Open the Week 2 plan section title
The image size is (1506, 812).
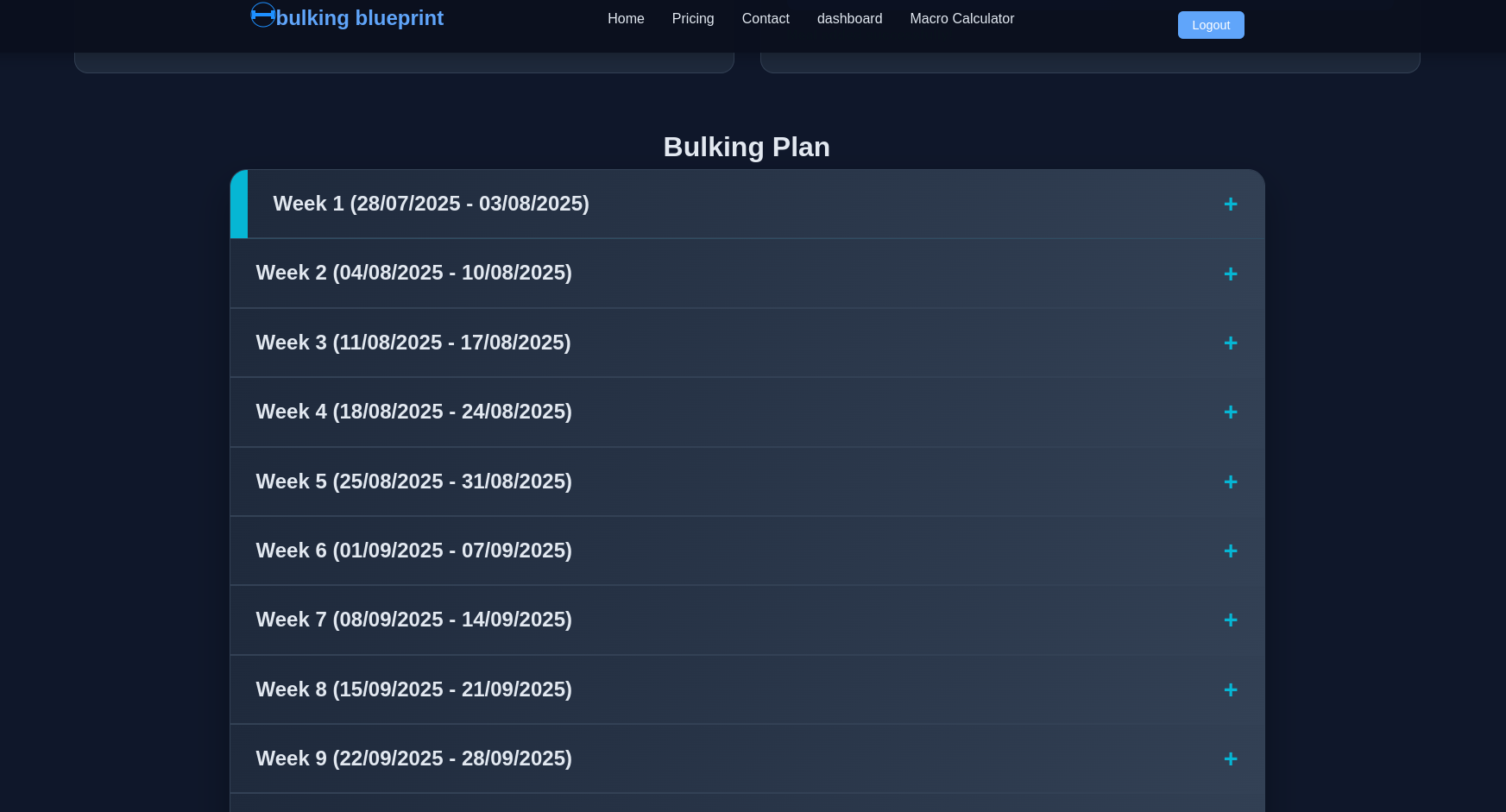pos(413,273)
